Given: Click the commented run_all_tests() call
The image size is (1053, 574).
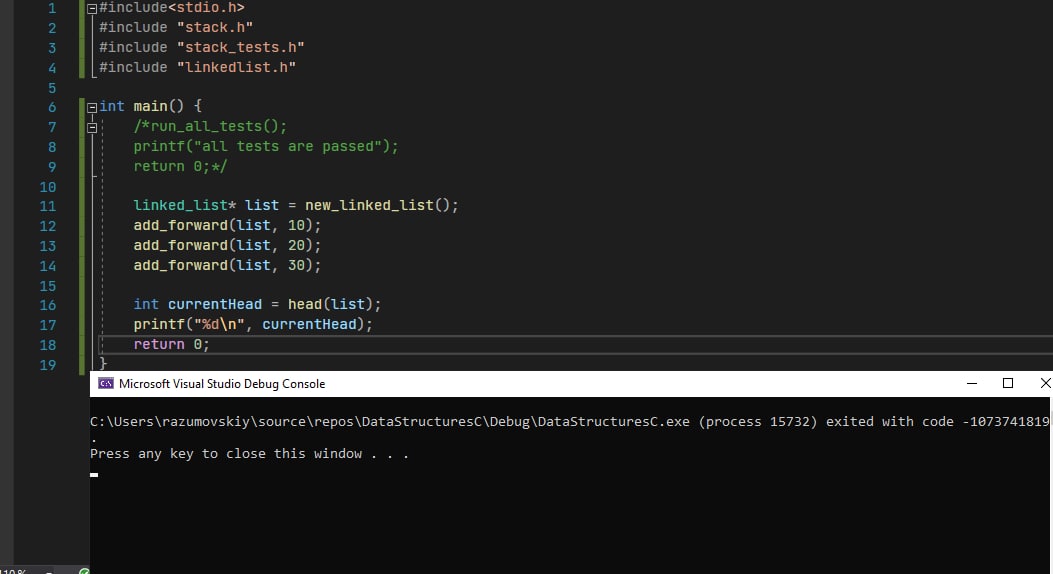Looking at the screenshot, I should tap(210, 126).
